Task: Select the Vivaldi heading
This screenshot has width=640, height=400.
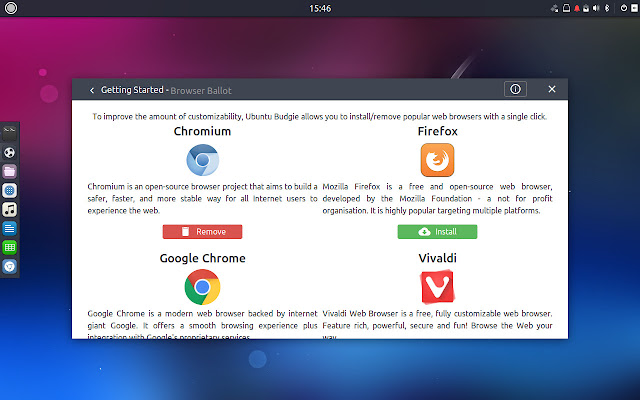Action: point(437,258)
